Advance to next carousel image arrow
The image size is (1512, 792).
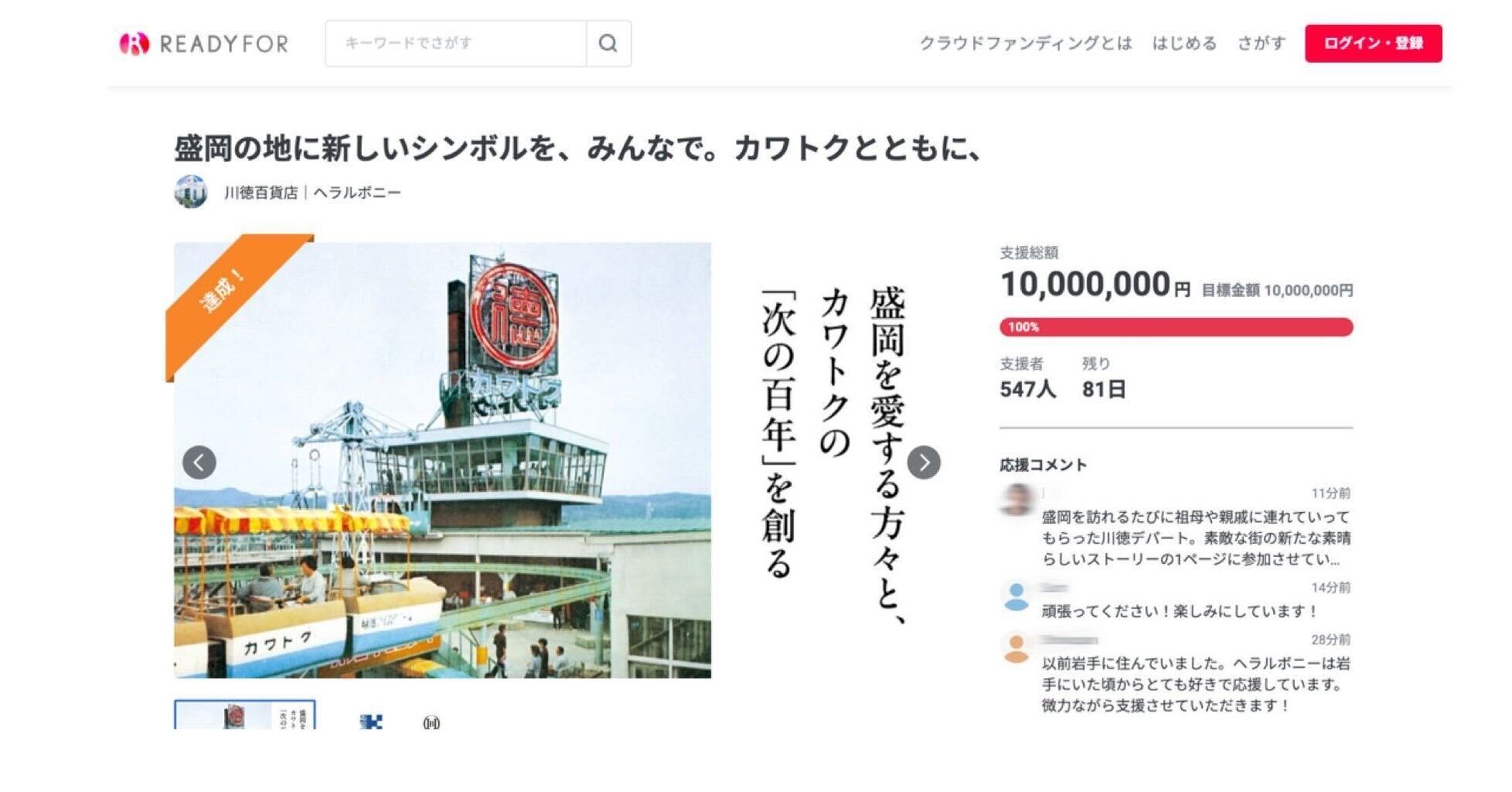point(923,462)
